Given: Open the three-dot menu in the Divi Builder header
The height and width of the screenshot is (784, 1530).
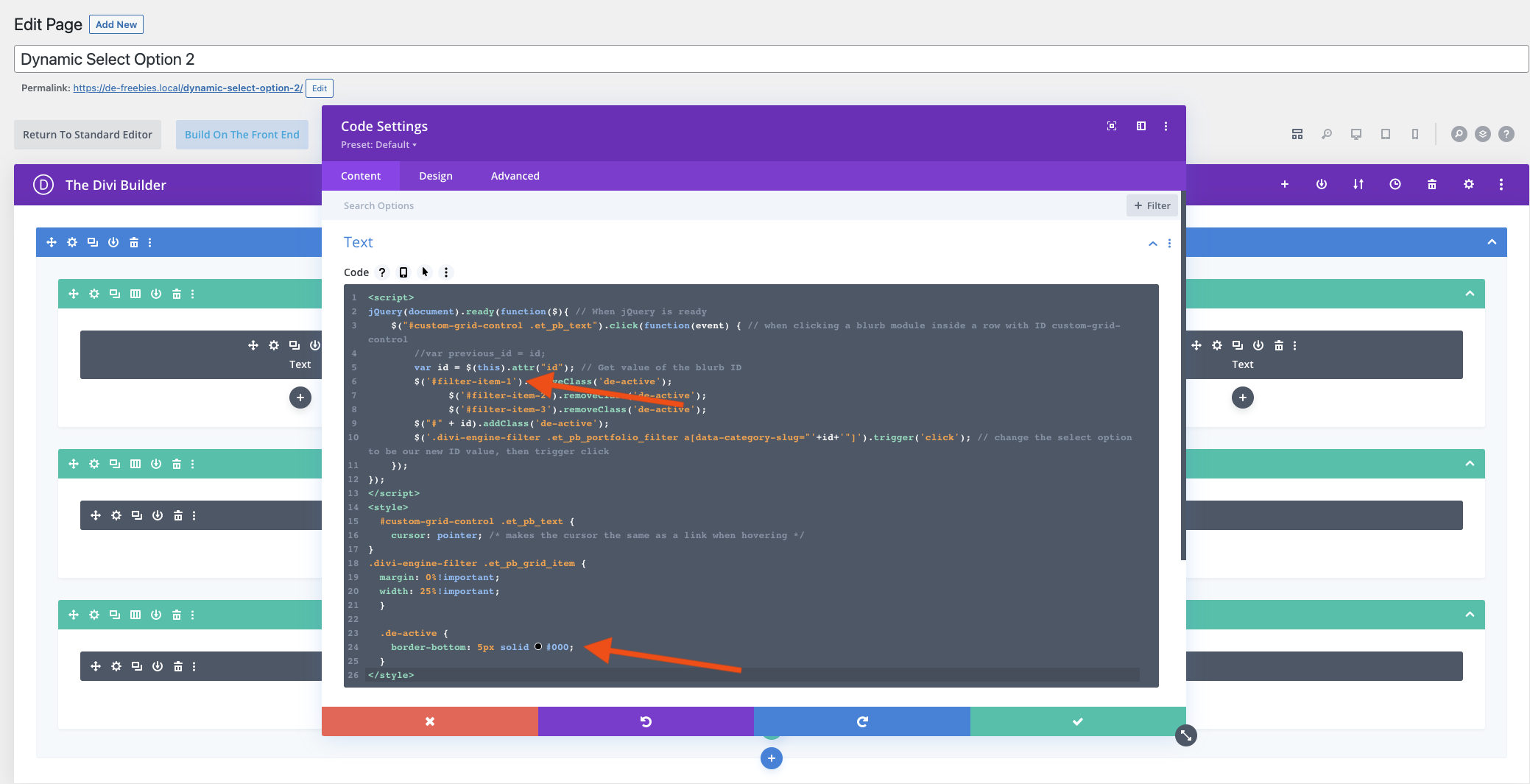Looking at the screenshot, I should coord(1501,184).
